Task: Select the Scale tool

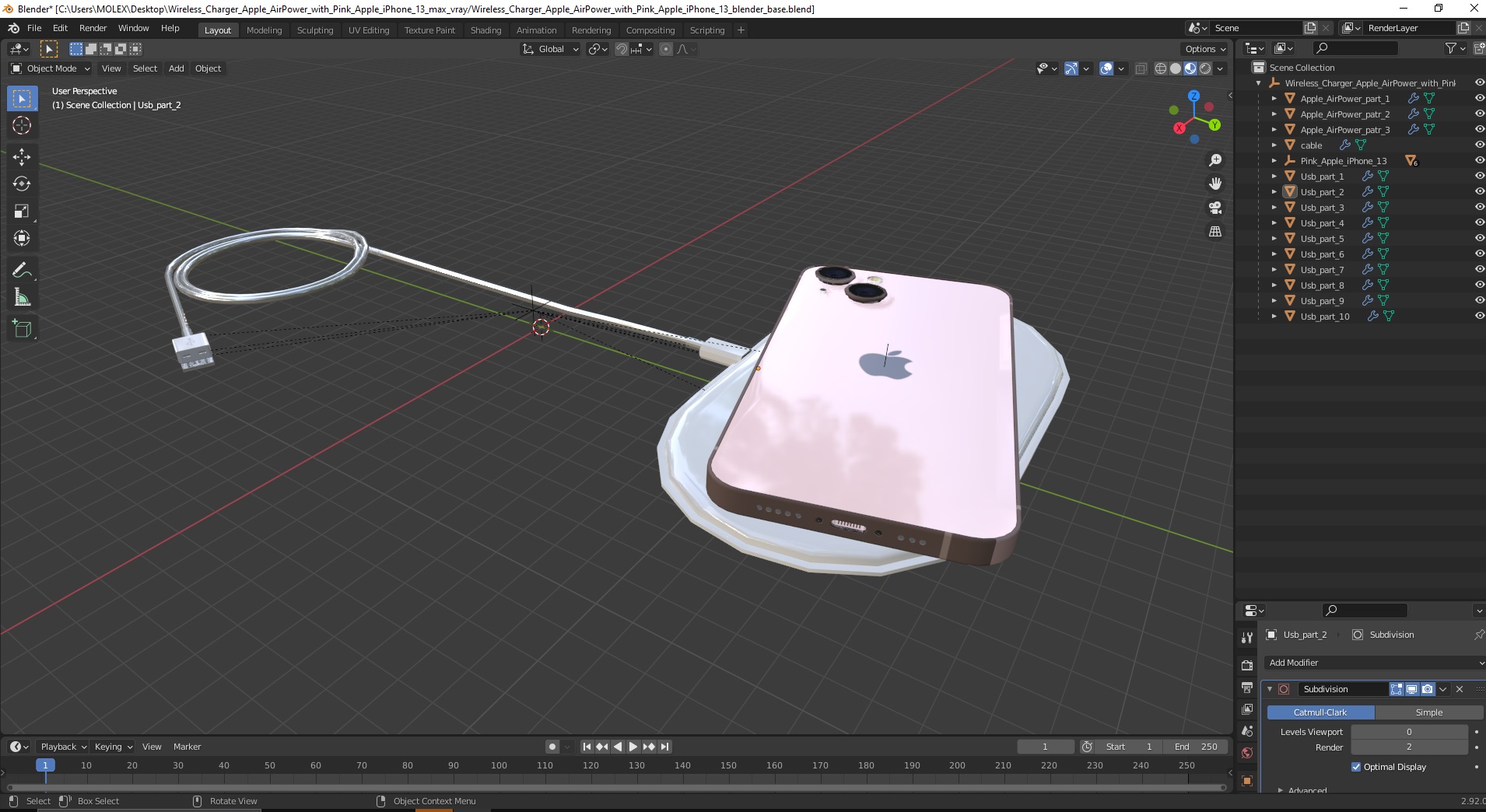Action: coord(22,212)
